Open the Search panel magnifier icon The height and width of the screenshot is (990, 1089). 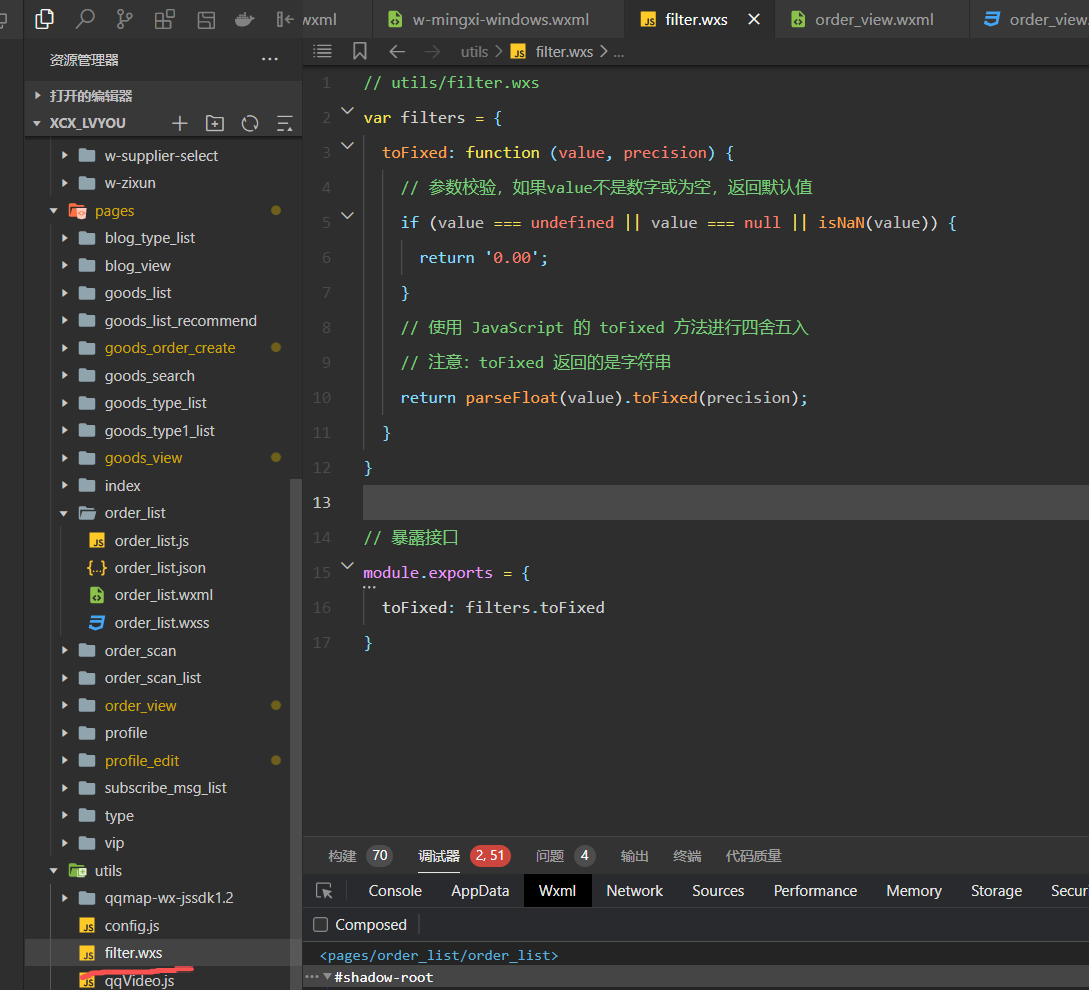pyautogui.click(x=85, y=18)
